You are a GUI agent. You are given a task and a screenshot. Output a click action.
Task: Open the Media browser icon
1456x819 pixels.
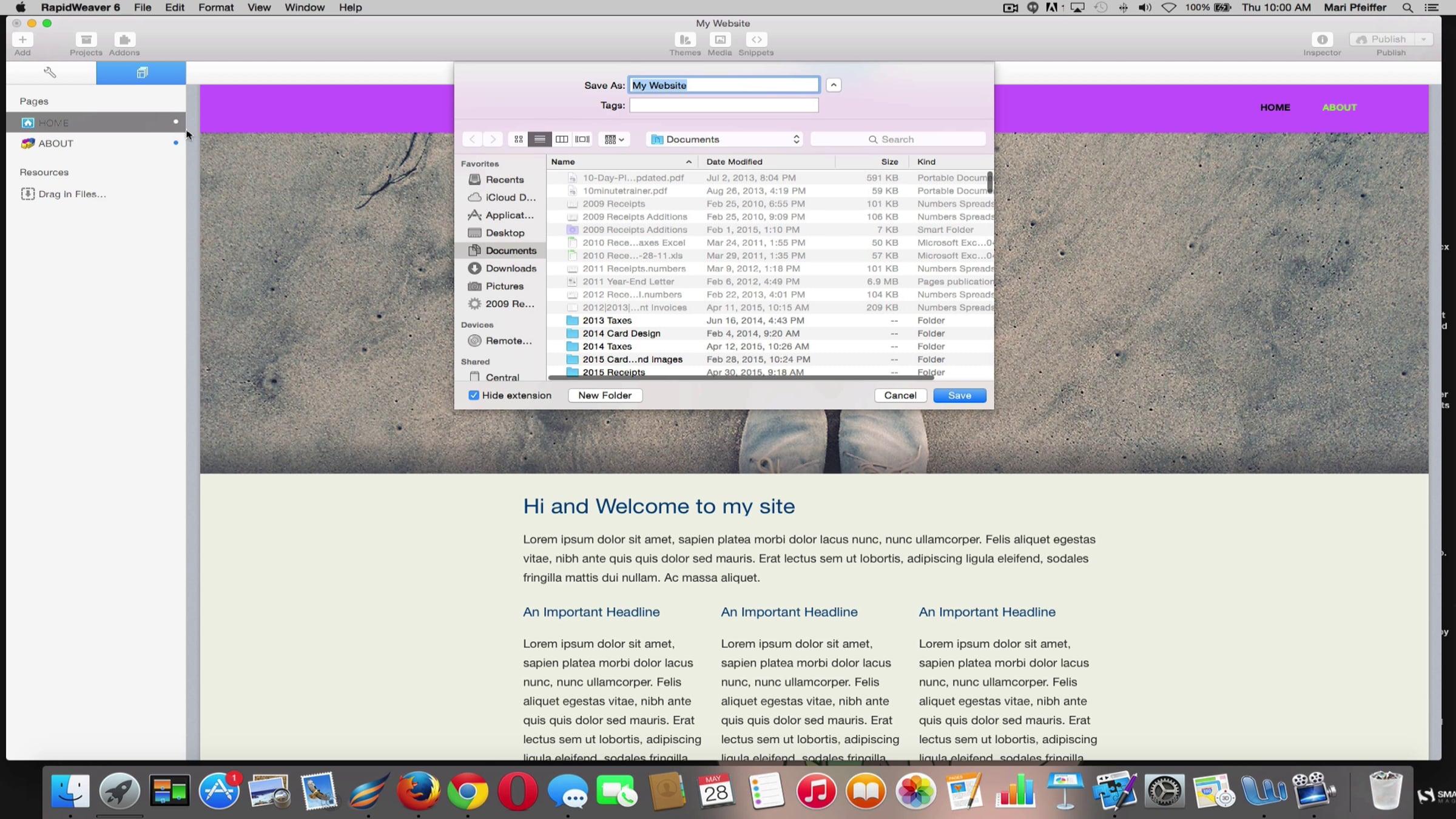[720, 40]
